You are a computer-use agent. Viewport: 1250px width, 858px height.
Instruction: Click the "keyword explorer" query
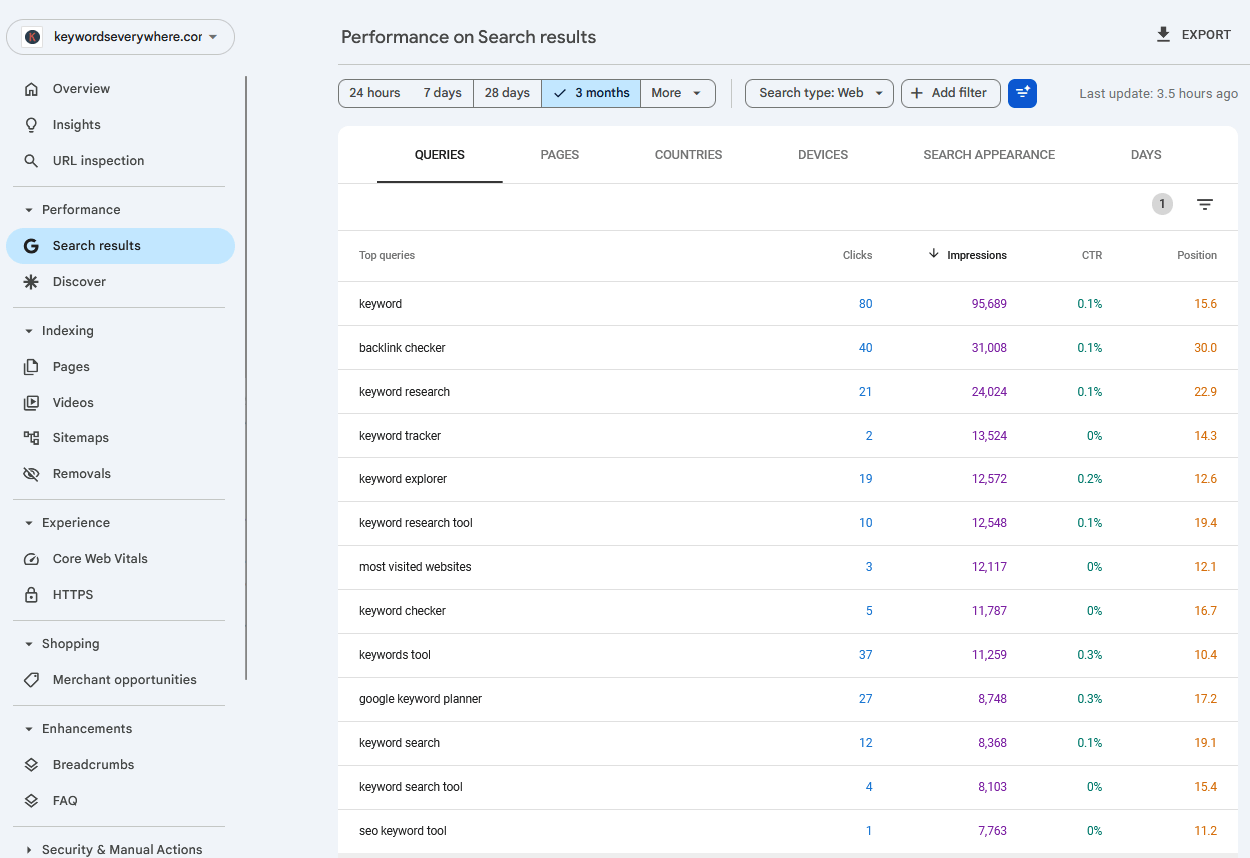coord(403,479)
